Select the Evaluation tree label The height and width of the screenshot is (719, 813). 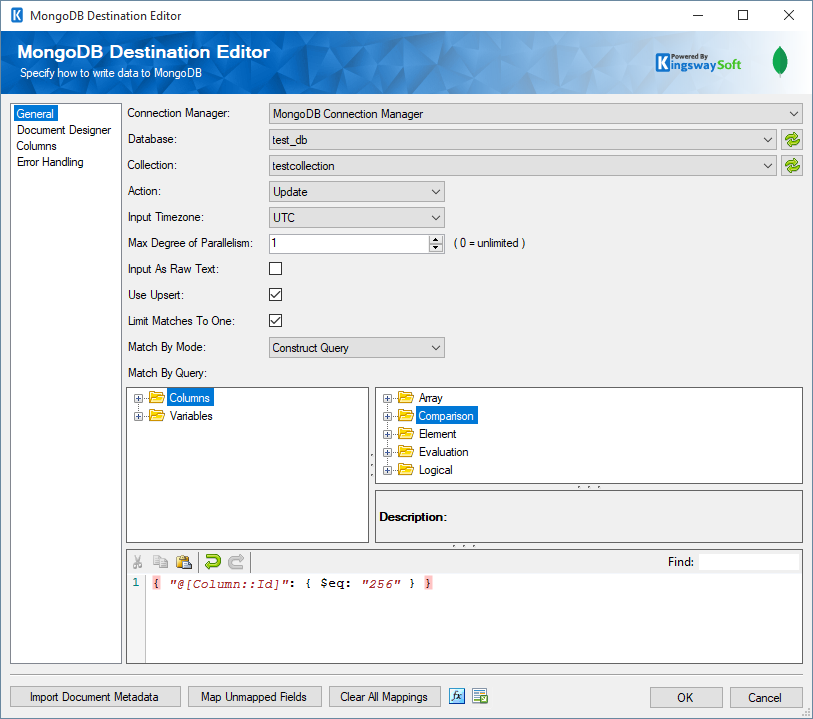pos(443,452)
